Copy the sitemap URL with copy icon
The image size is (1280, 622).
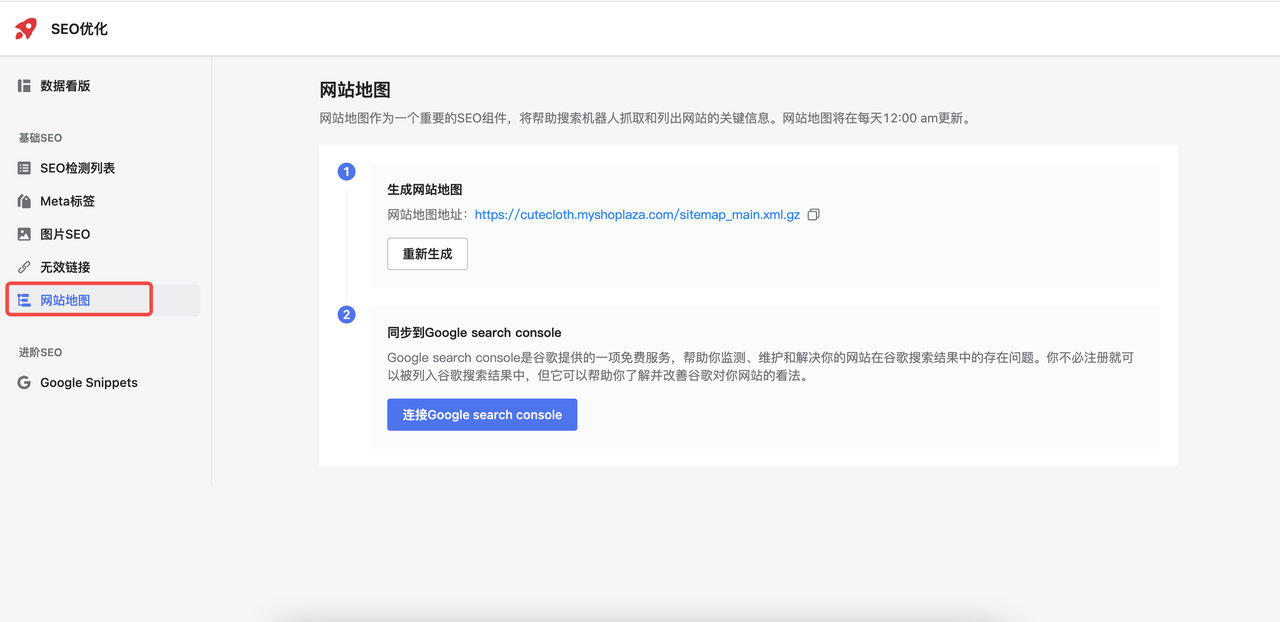[813, 214]
